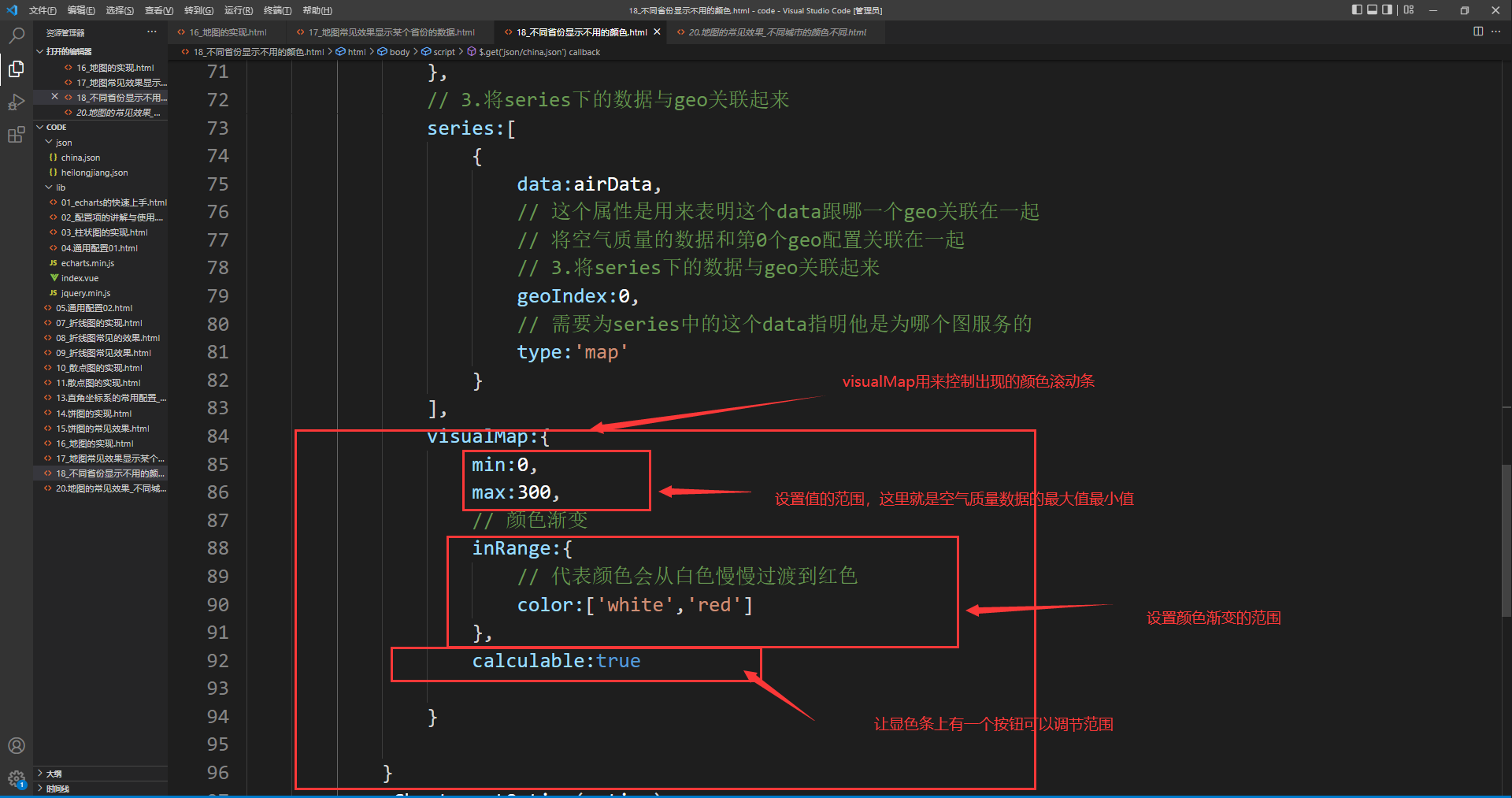Toggle the secondary side bar
1512x798 pixels.
(x=1387, y=10)
